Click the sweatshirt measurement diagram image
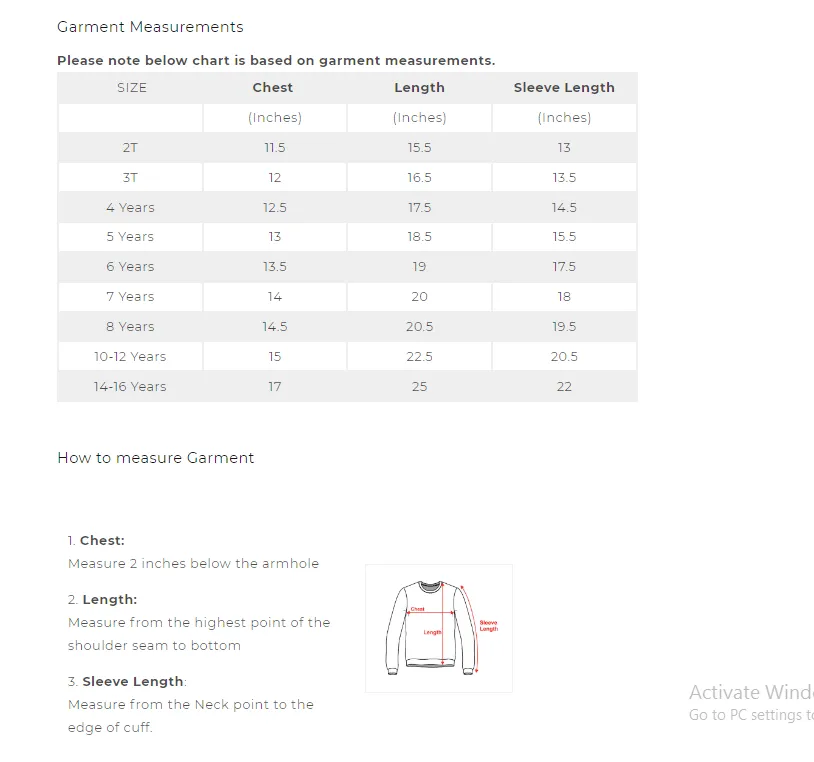 click(x=439, y=628)
